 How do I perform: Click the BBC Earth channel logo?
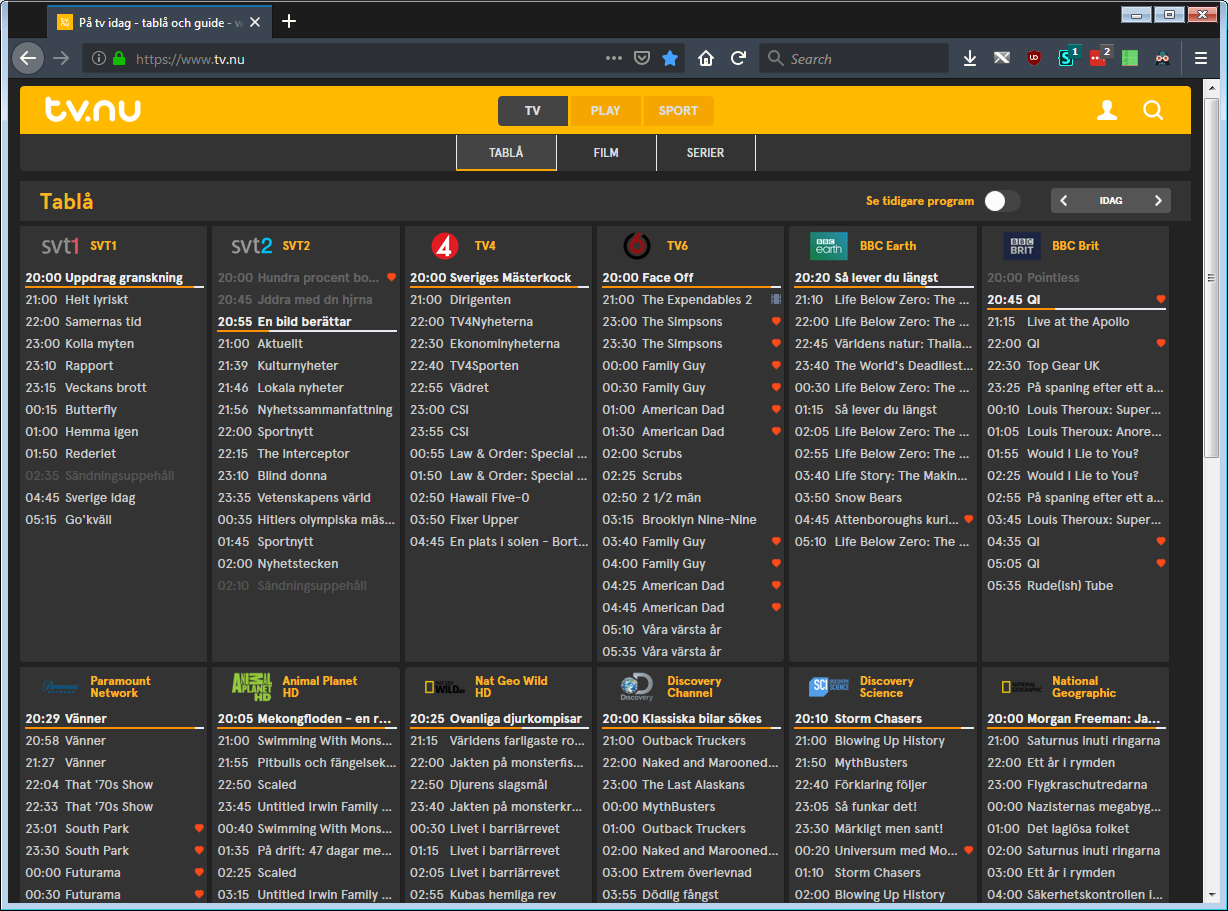pos(829,246)
